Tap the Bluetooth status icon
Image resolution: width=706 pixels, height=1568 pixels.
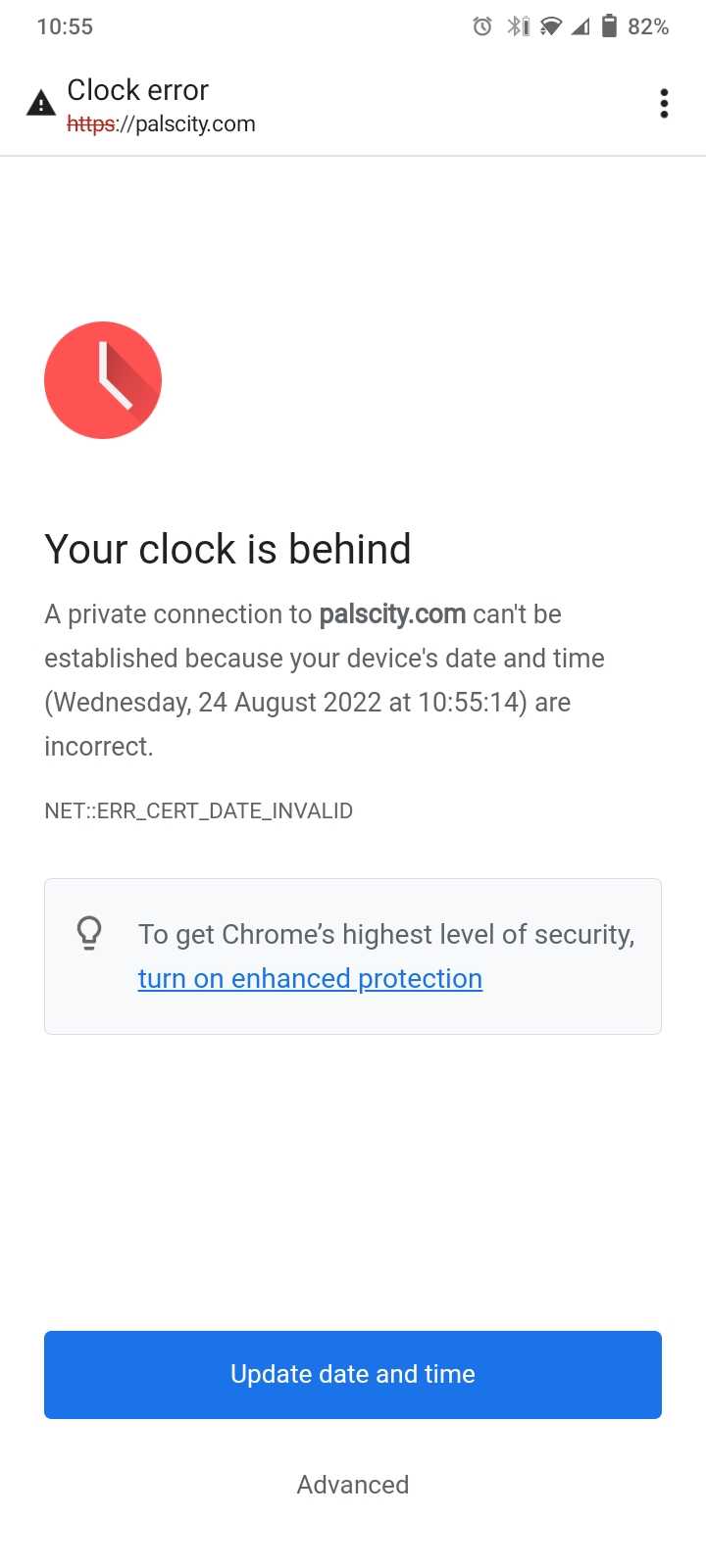(517, 26)
